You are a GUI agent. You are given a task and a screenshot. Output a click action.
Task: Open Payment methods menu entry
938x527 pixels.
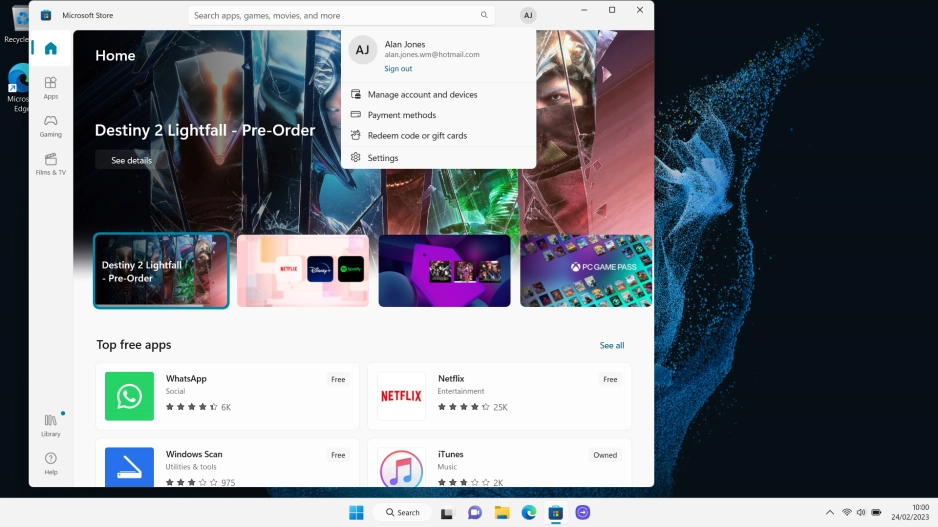tap(401, 115)
